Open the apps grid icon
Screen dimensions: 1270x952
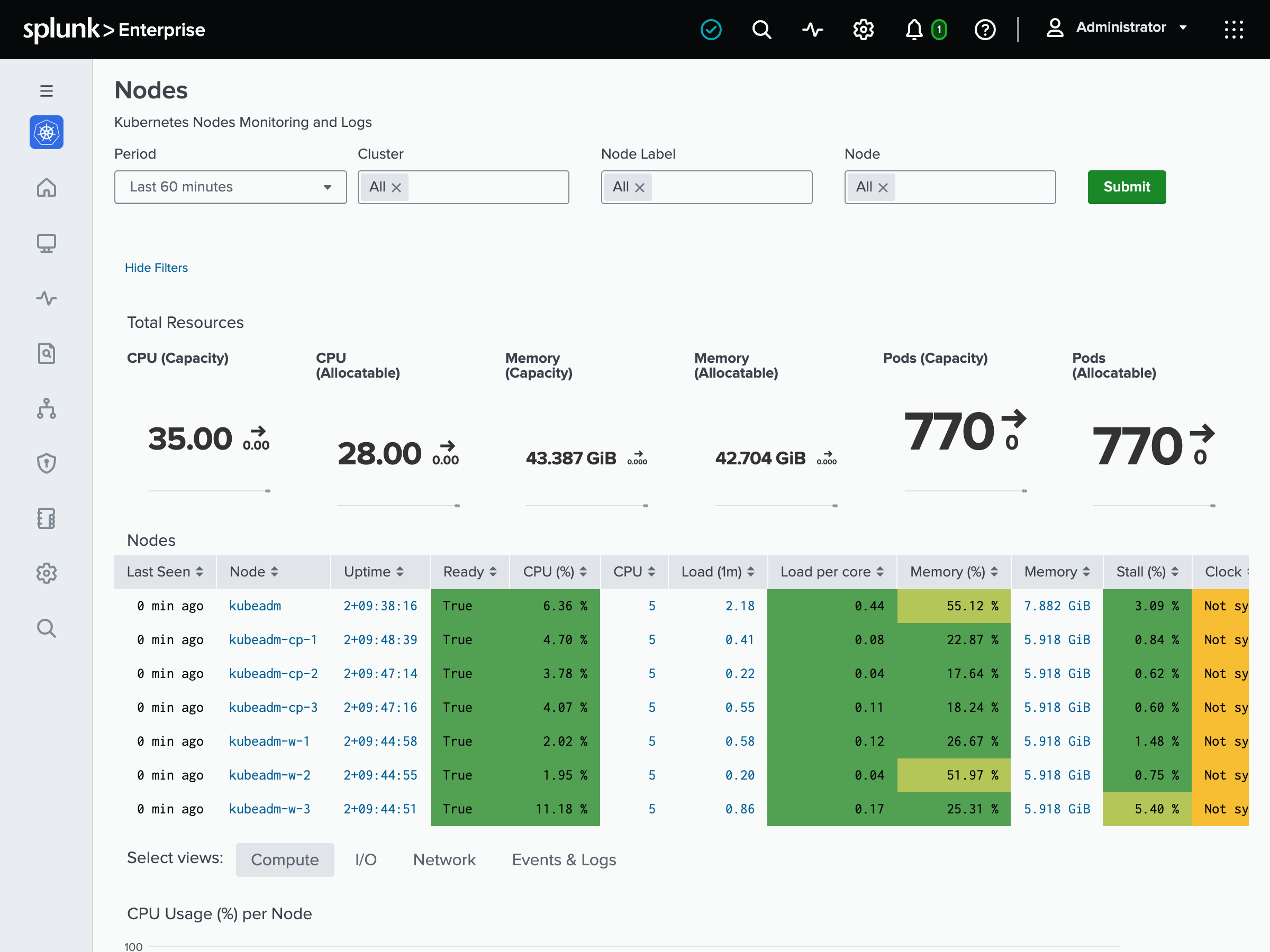click(x=1233, y=29)
